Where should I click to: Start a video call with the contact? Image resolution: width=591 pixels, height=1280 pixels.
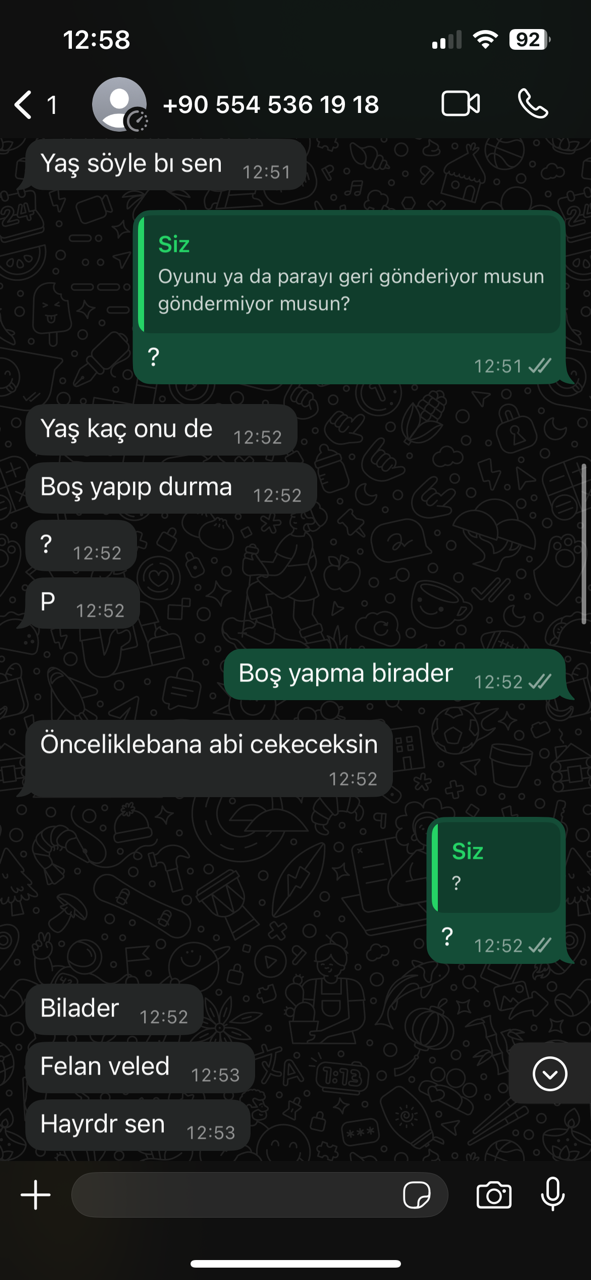pos(460,104)
